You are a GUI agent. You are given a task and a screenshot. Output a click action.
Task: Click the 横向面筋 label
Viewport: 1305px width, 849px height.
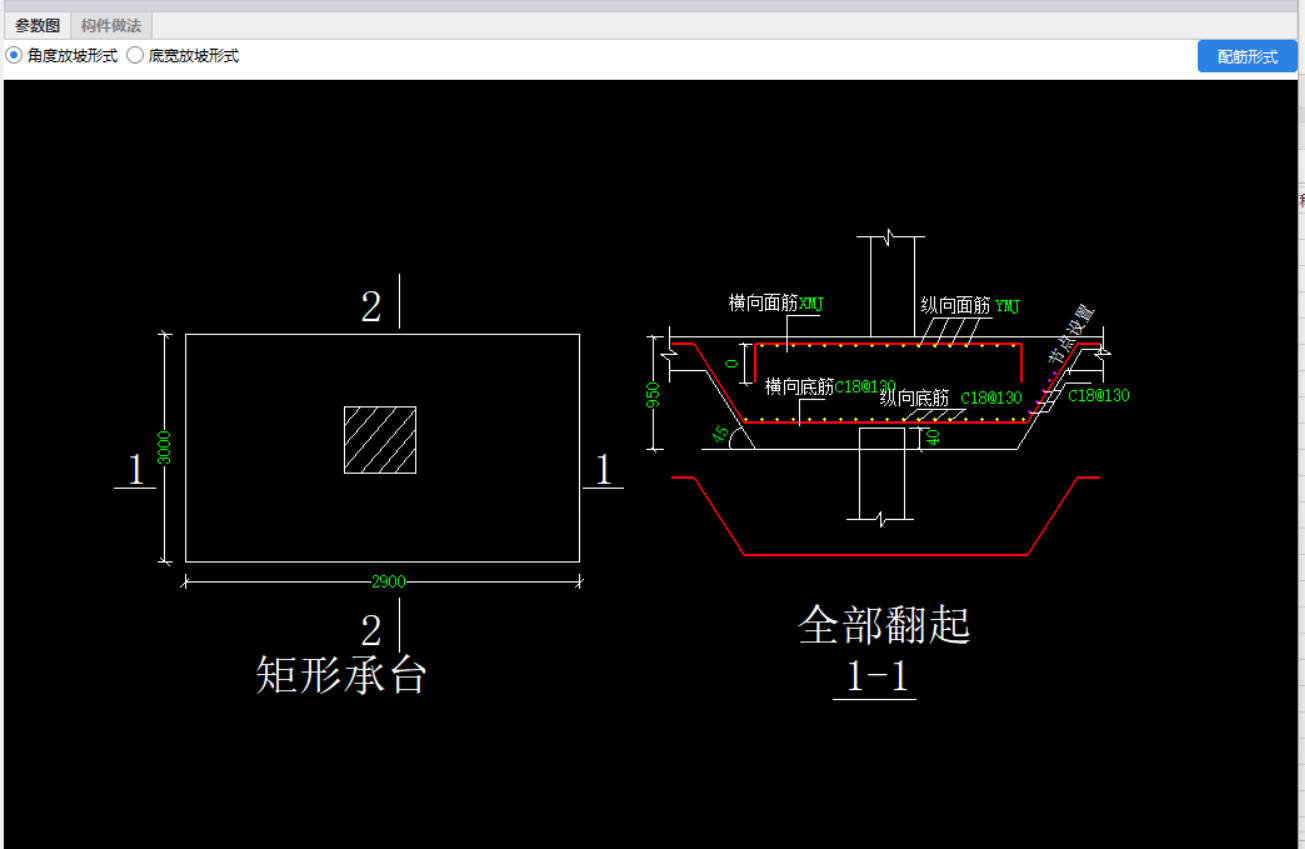click(x=763, y=303)
